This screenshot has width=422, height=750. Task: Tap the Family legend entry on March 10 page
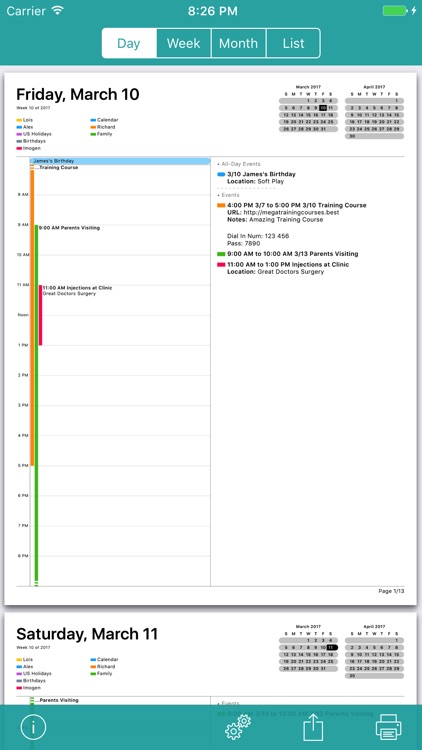[101, 134]
